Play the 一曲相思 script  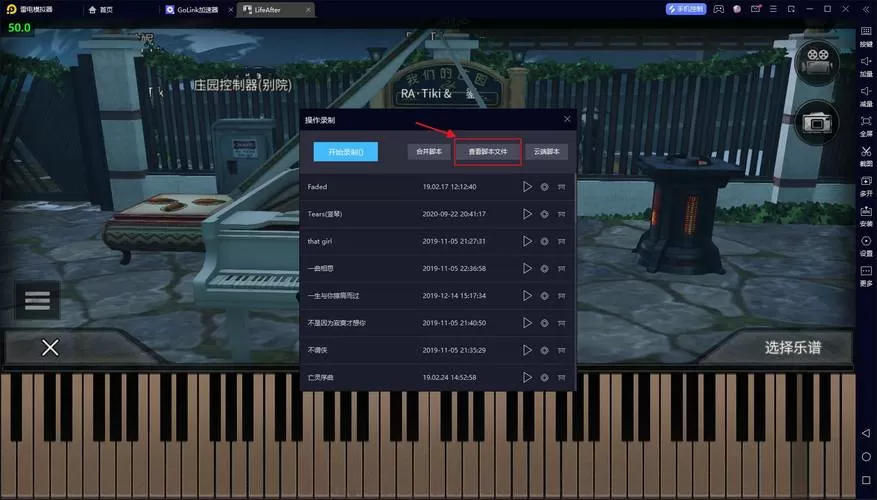point(527,268)
